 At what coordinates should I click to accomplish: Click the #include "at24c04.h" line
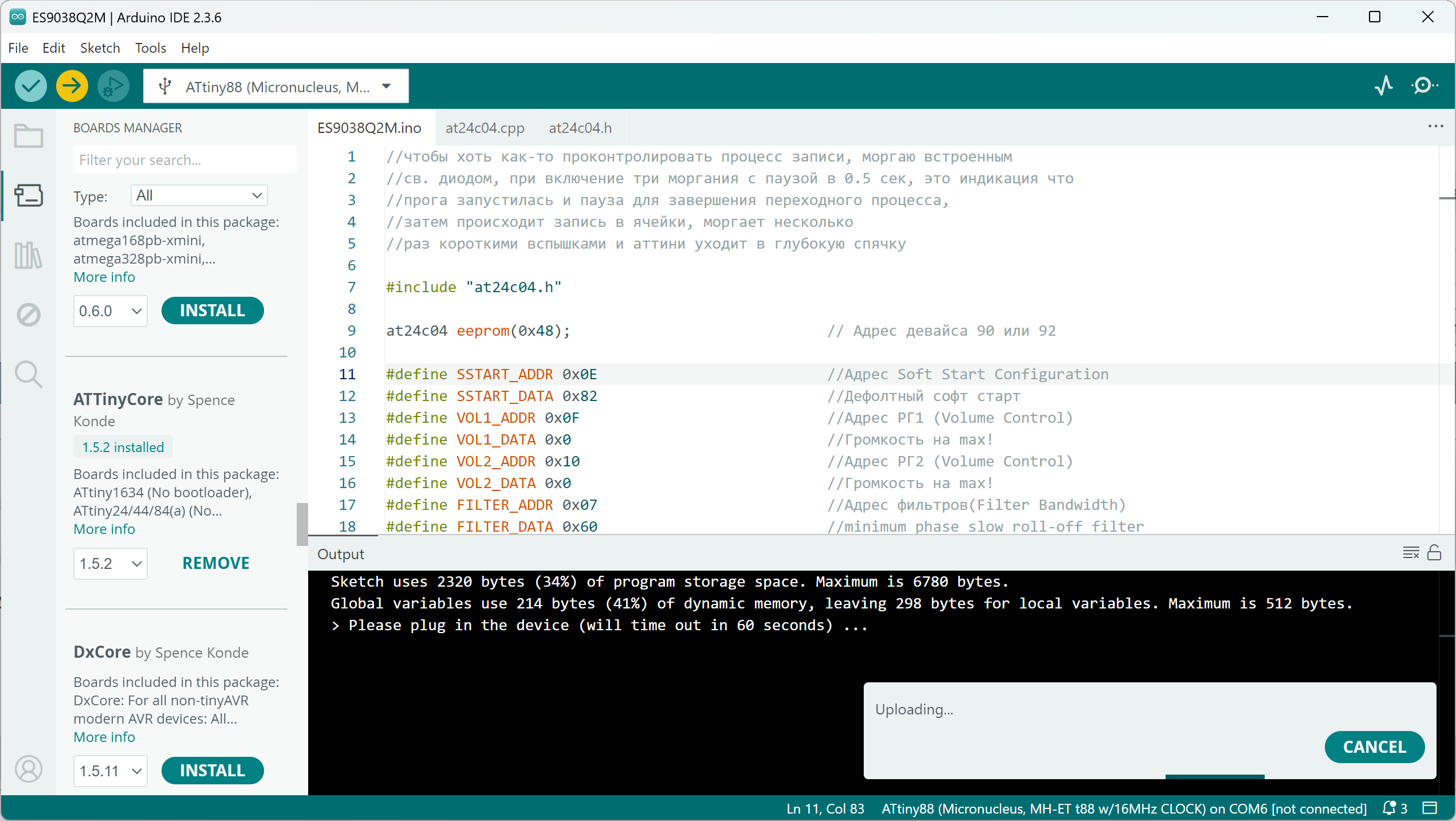tap(474, 287)
